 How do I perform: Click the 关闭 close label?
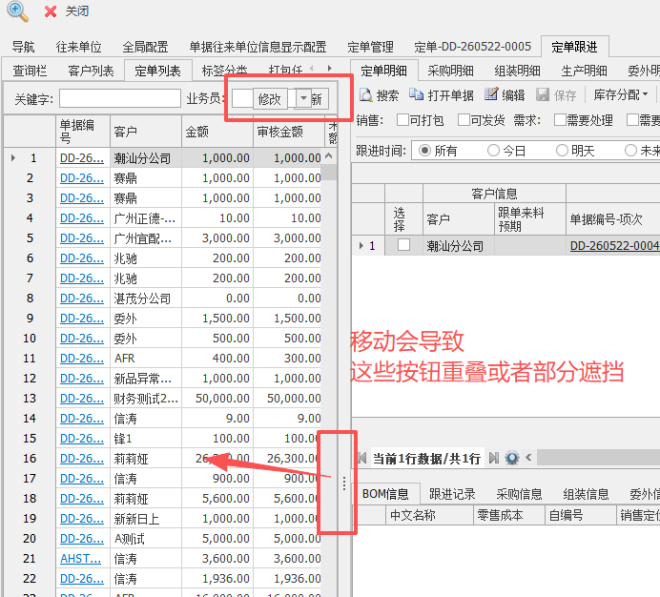click(x=77, y=11)
